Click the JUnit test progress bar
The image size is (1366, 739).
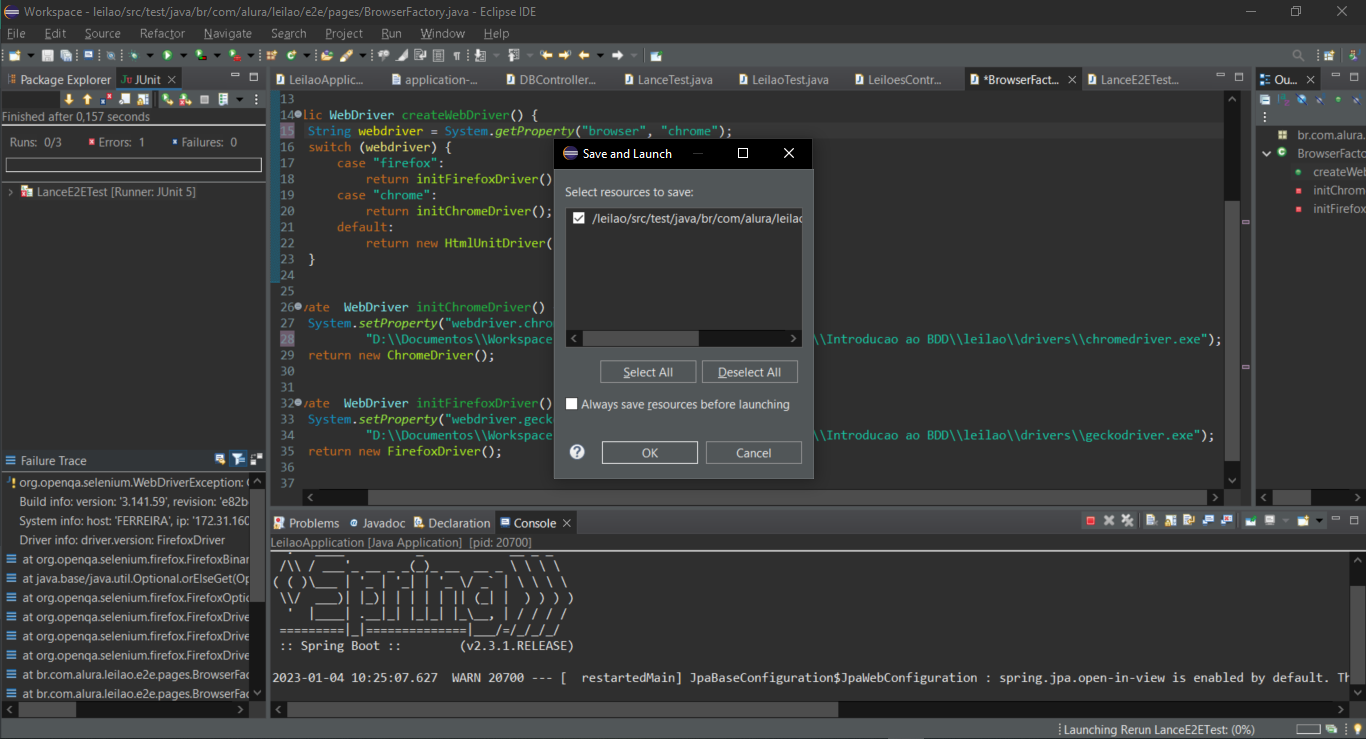tap(134, 165)
